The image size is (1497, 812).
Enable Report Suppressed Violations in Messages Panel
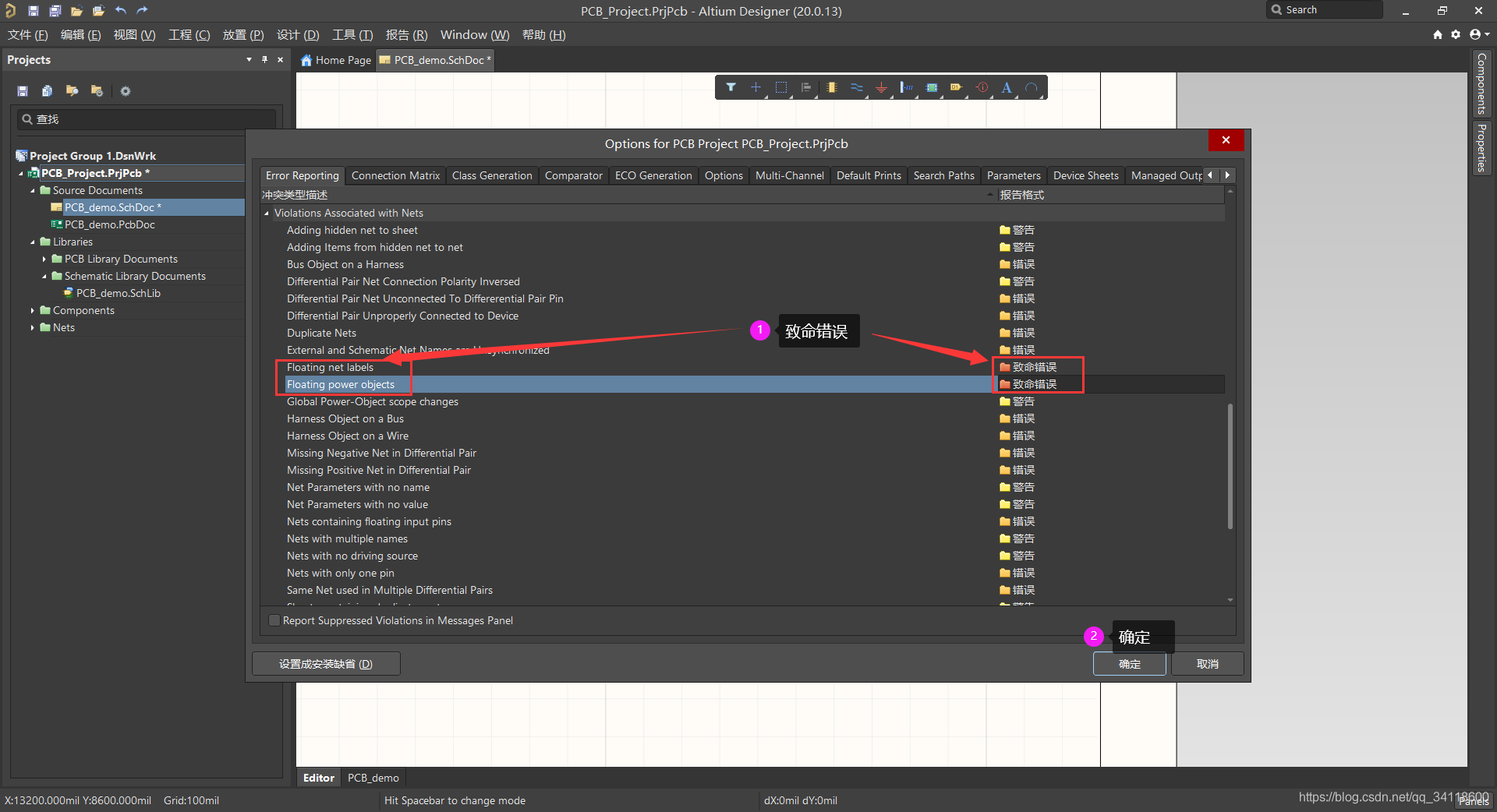[x=274, y=620]
